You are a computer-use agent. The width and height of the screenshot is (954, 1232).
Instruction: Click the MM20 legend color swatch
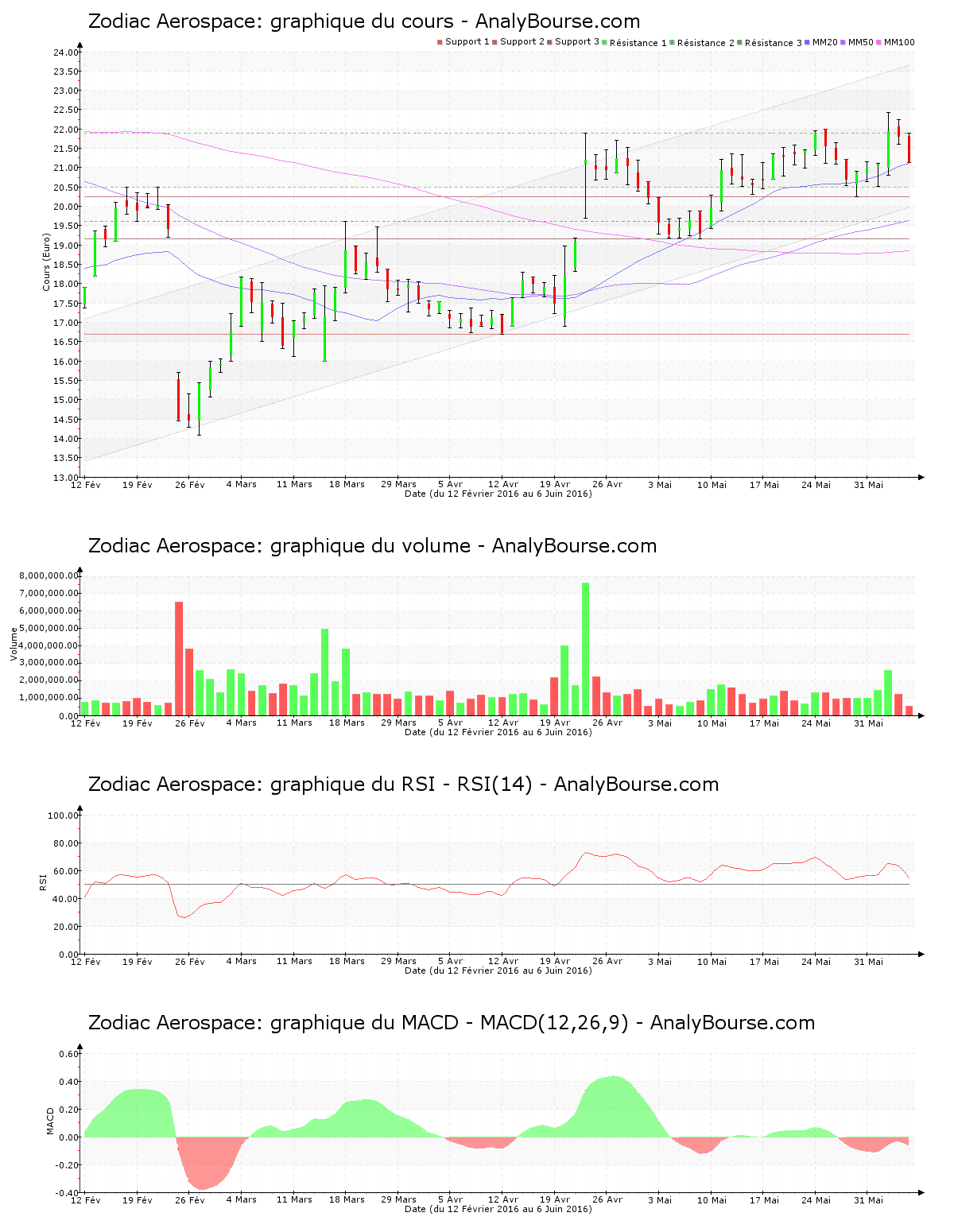point(807,42)
